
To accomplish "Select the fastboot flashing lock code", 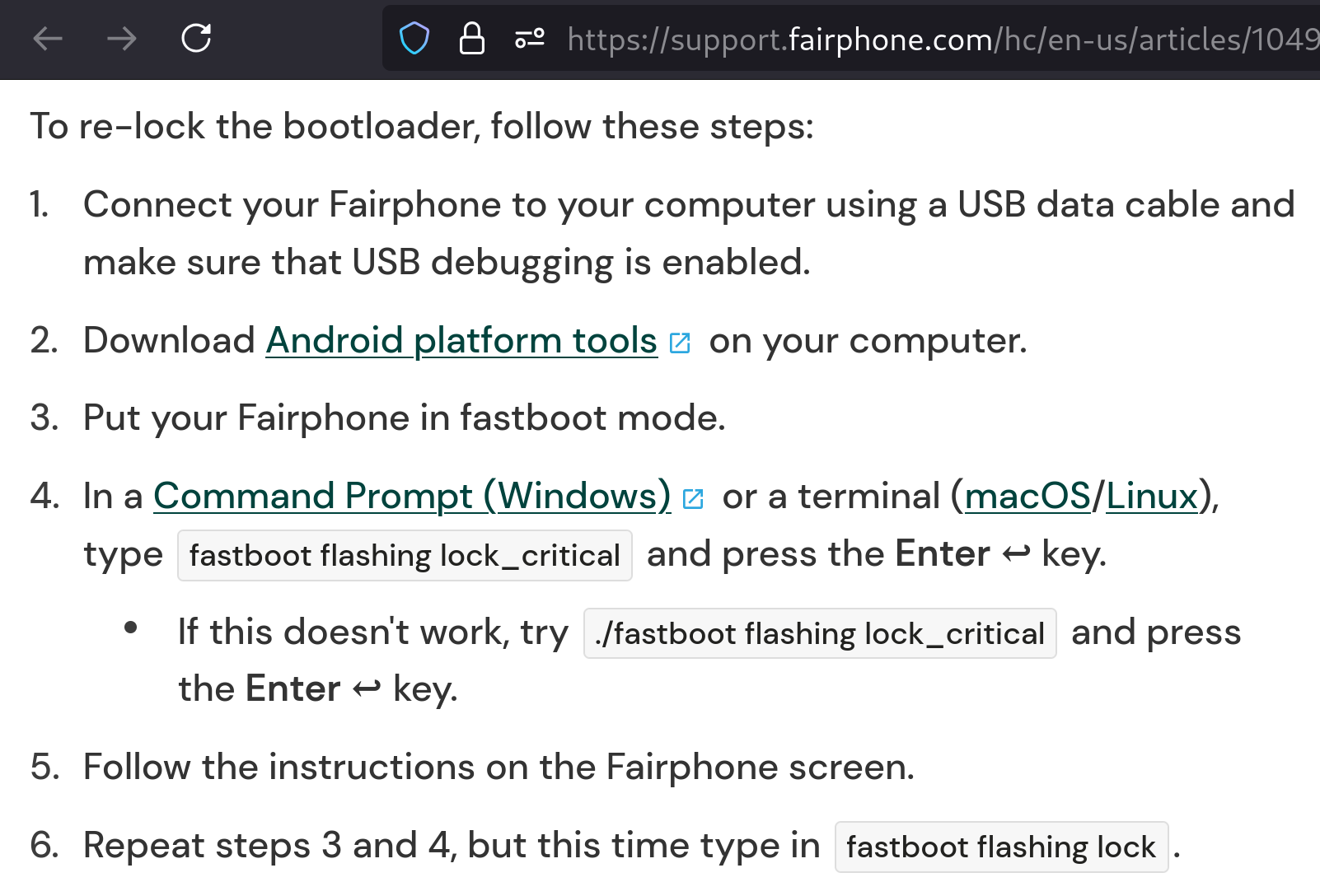I will click(x=1001, y=847).
